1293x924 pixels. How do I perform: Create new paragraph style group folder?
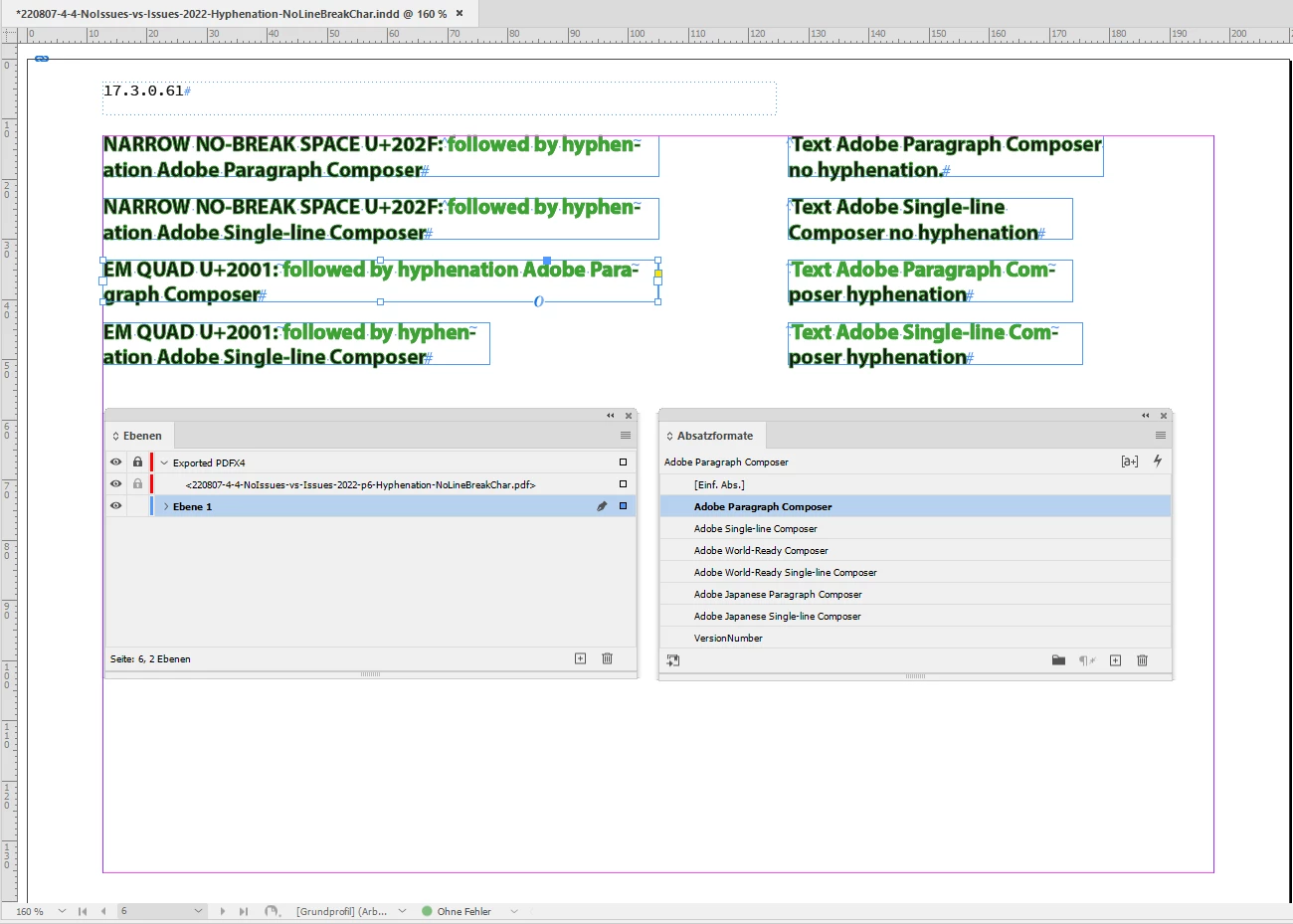(1058, 660)
